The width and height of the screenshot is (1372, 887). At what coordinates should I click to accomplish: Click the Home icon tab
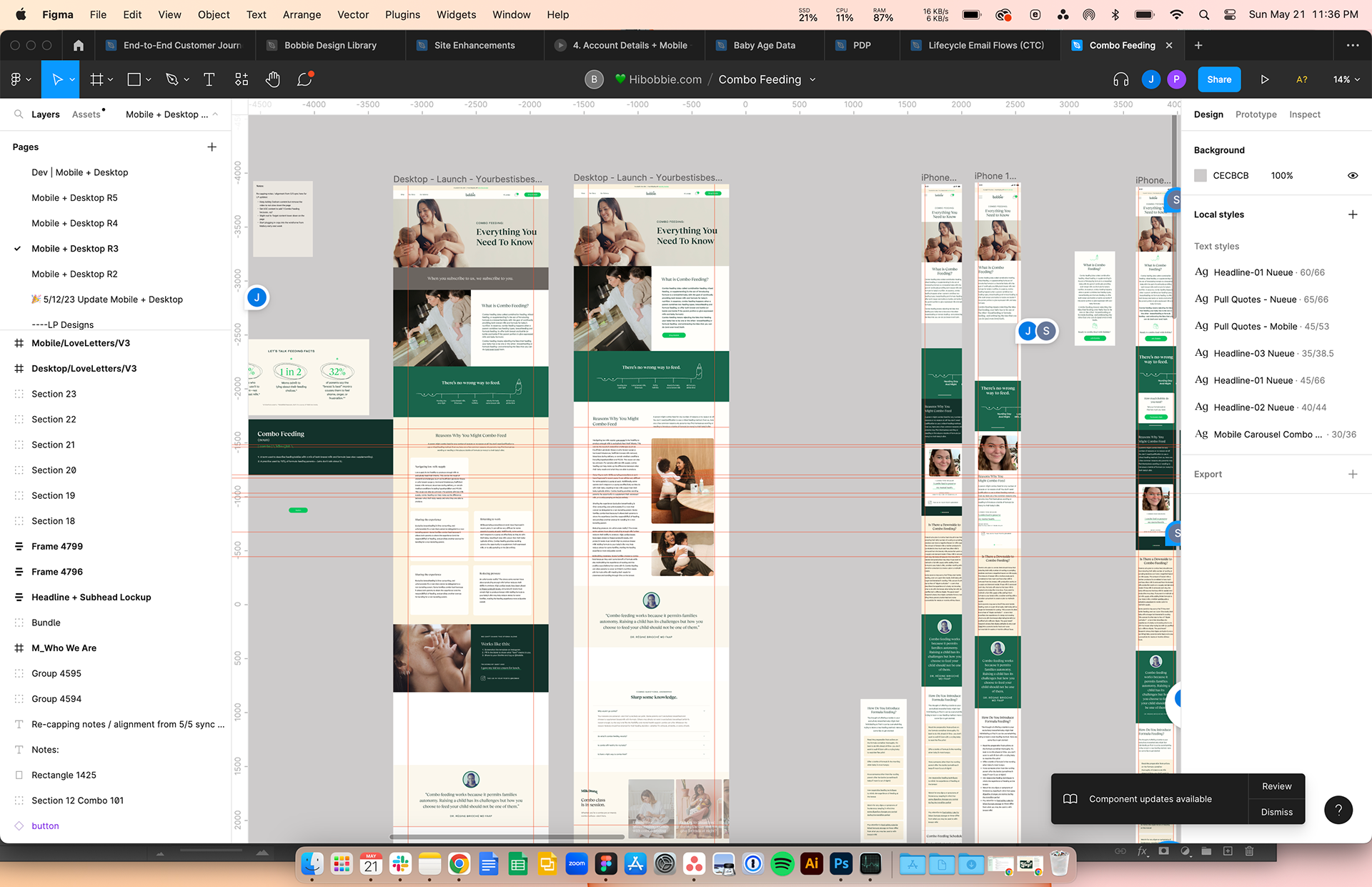click(79, 45)
